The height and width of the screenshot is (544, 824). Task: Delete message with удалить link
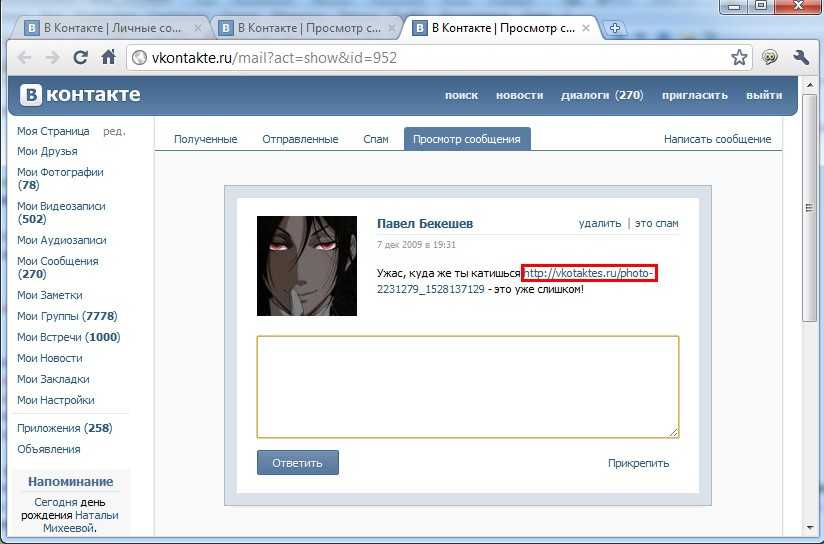coord(600,223)
